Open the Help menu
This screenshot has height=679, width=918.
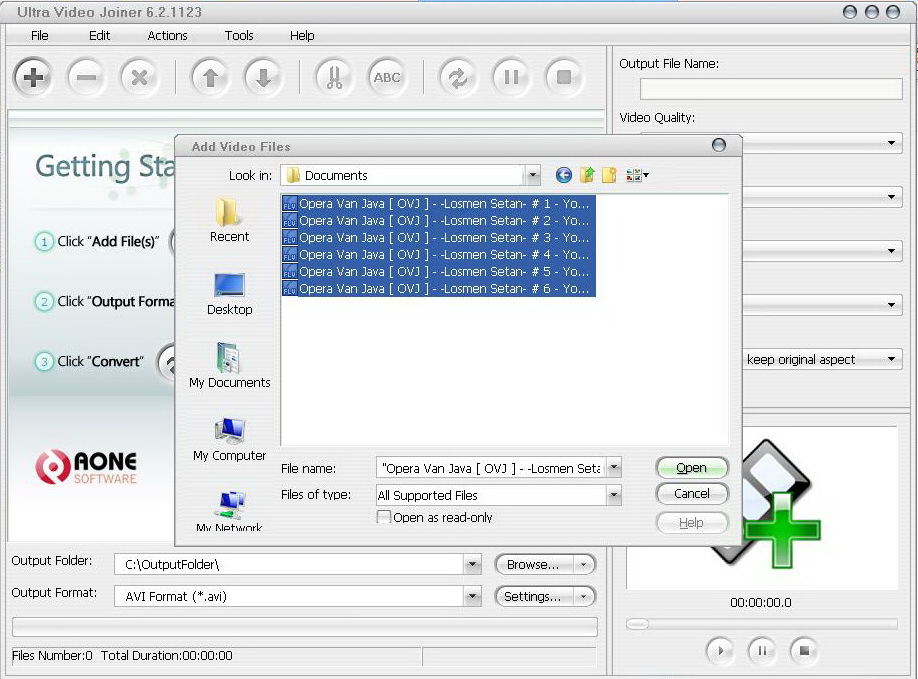tap(302, 35)
